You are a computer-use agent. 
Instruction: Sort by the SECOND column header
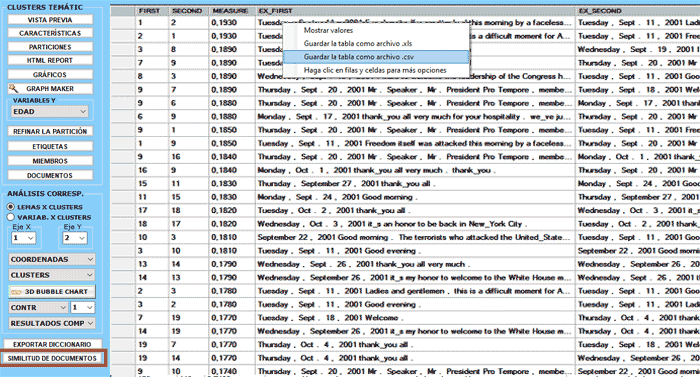(x=189, y=11)
